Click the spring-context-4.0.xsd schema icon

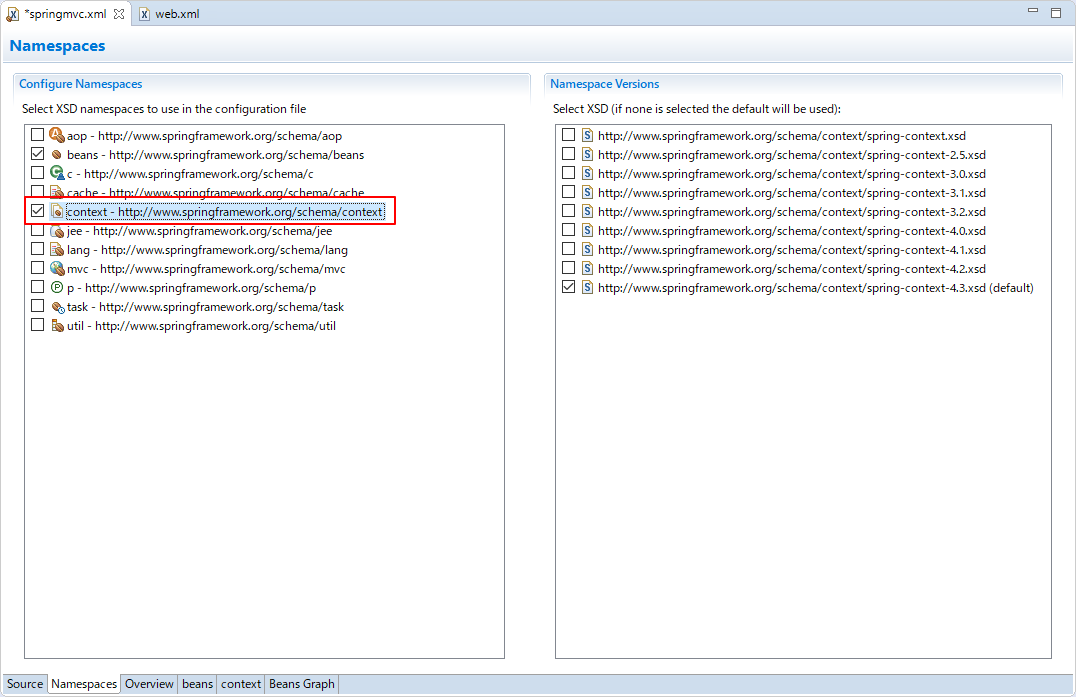pos(587,231)
